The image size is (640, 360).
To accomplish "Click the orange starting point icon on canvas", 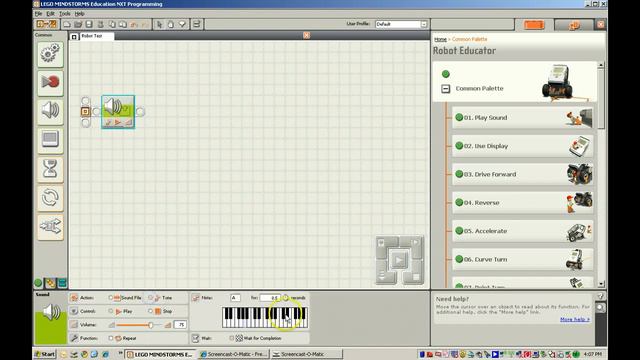I will click(85, 111).
